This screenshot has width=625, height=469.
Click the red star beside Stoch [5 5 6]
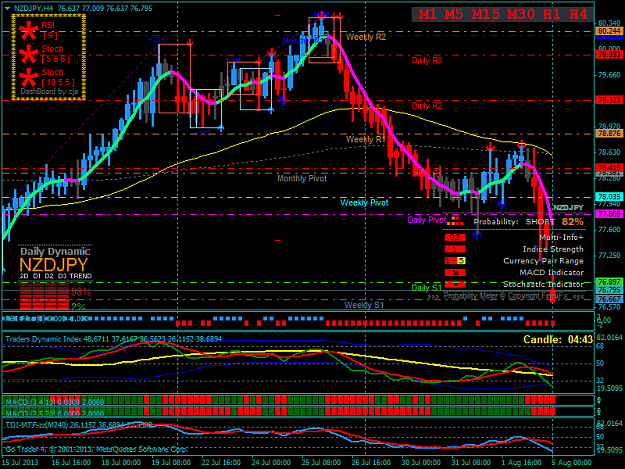pyautogui.click(x=29, y=54)
